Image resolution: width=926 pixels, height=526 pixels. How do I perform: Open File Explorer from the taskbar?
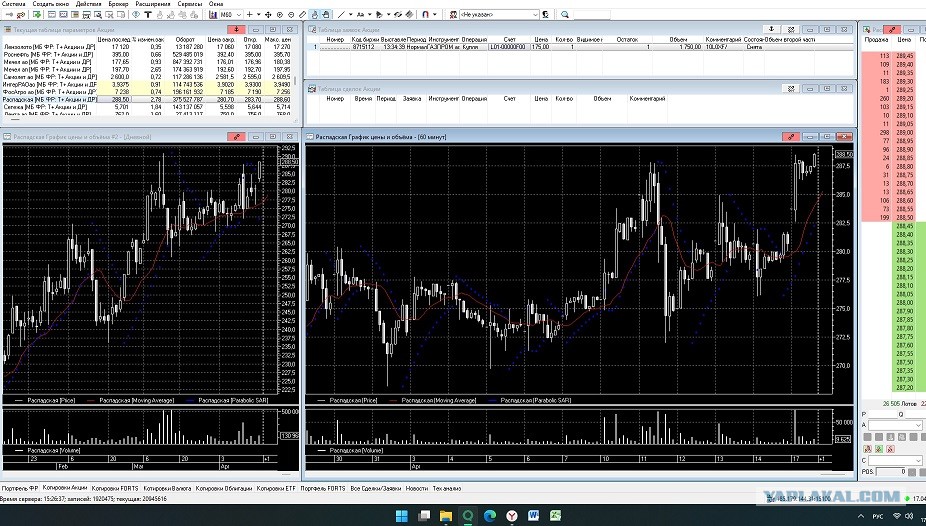[445, 516]
